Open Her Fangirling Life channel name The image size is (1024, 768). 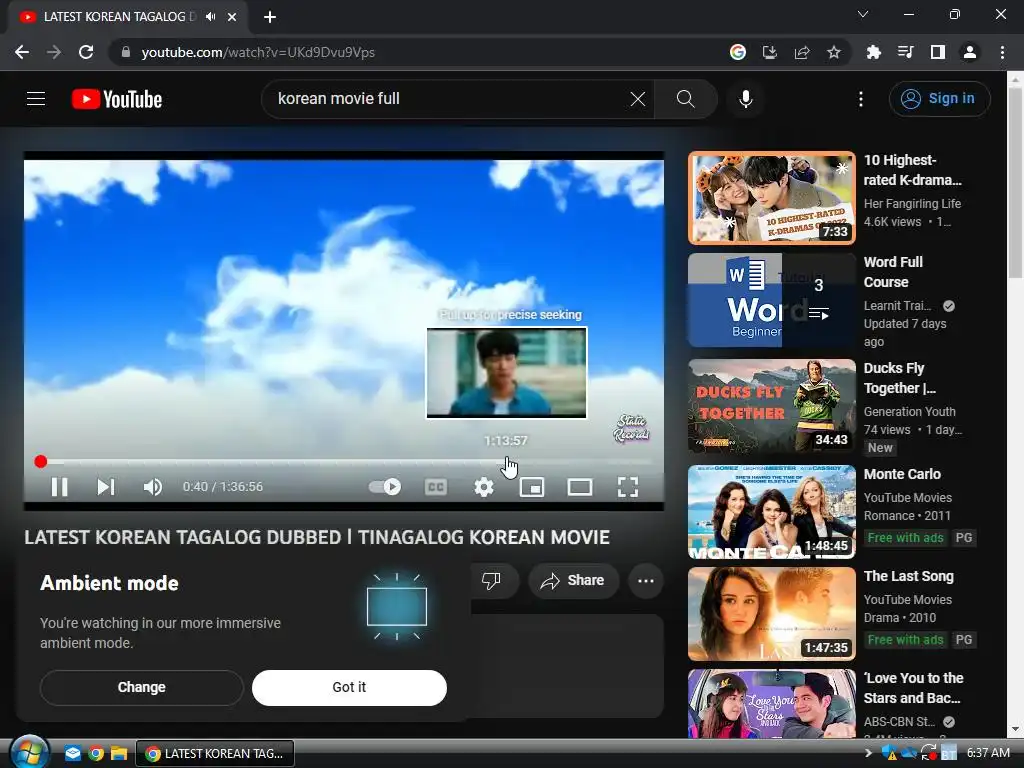(912, 203)
